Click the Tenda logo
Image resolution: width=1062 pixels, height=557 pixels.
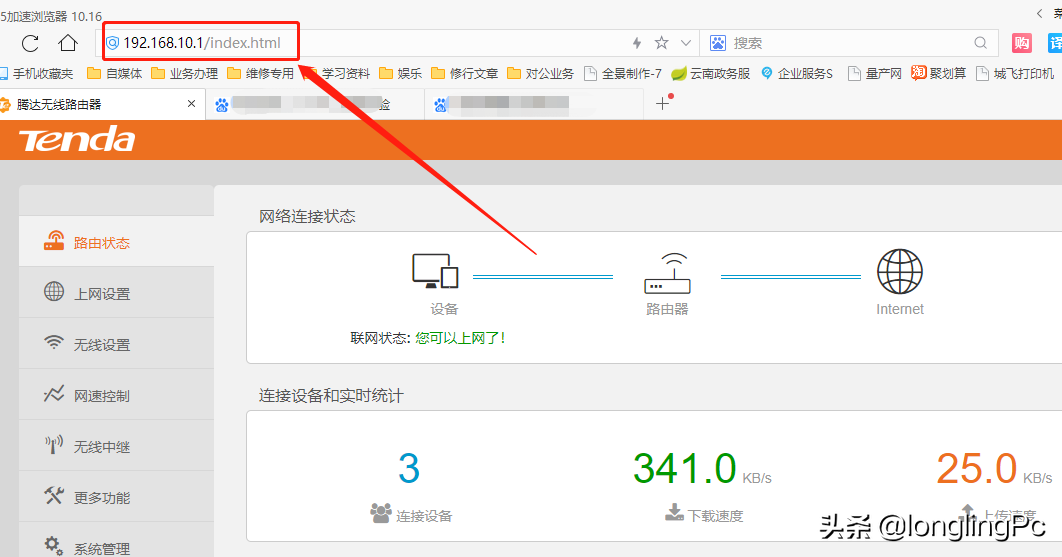coord(77,140)
